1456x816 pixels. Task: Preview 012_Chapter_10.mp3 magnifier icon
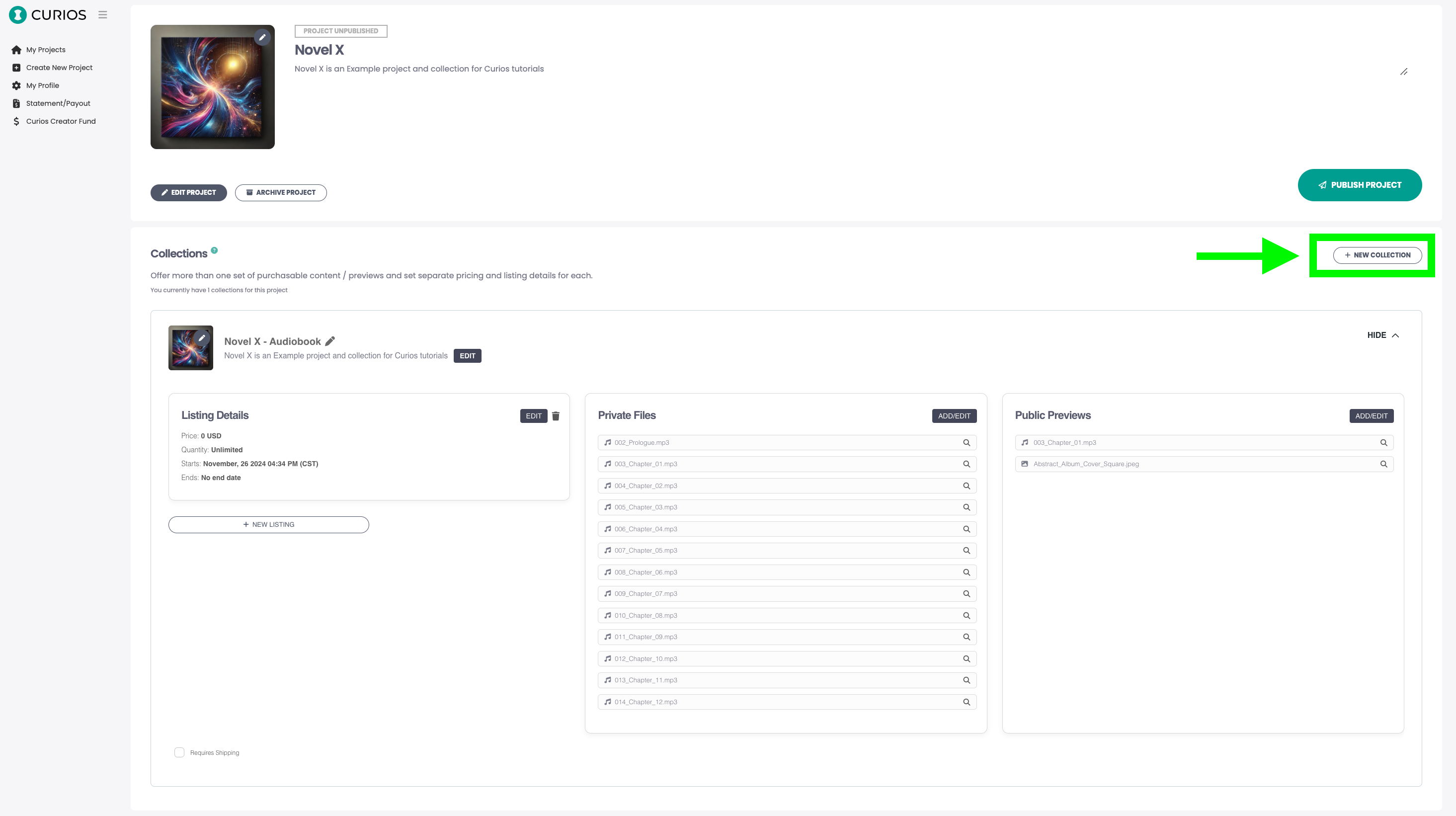[967, 659]
